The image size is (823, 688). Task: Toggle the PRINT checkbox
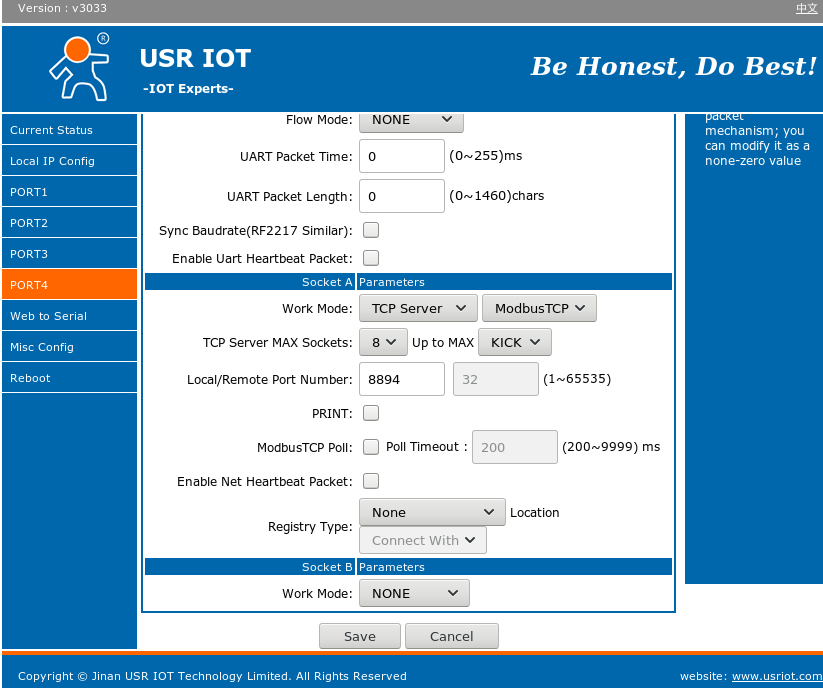[x=371, y=413]
